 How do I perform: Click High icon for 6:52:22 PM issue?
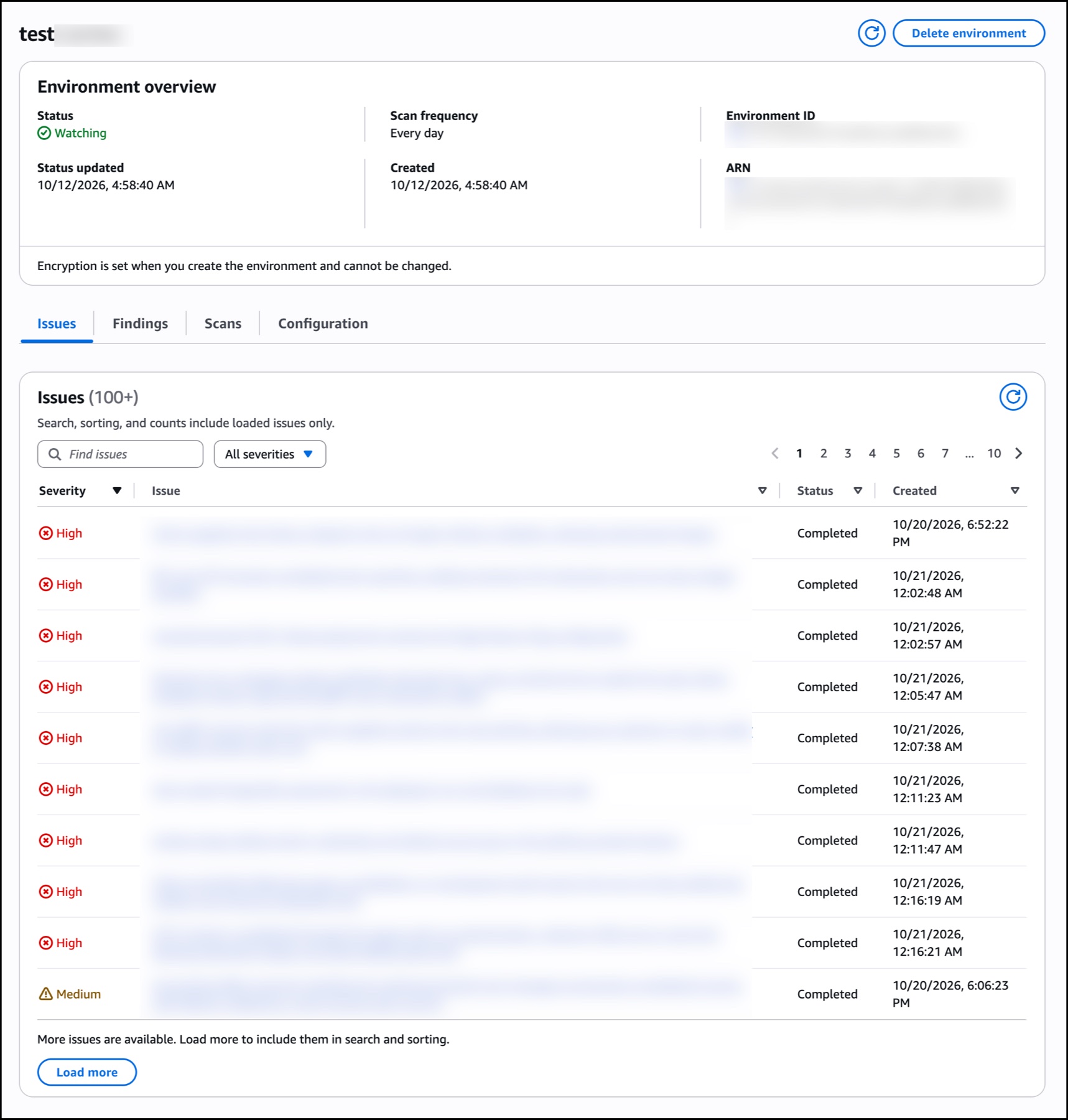(x=46, y=533)
